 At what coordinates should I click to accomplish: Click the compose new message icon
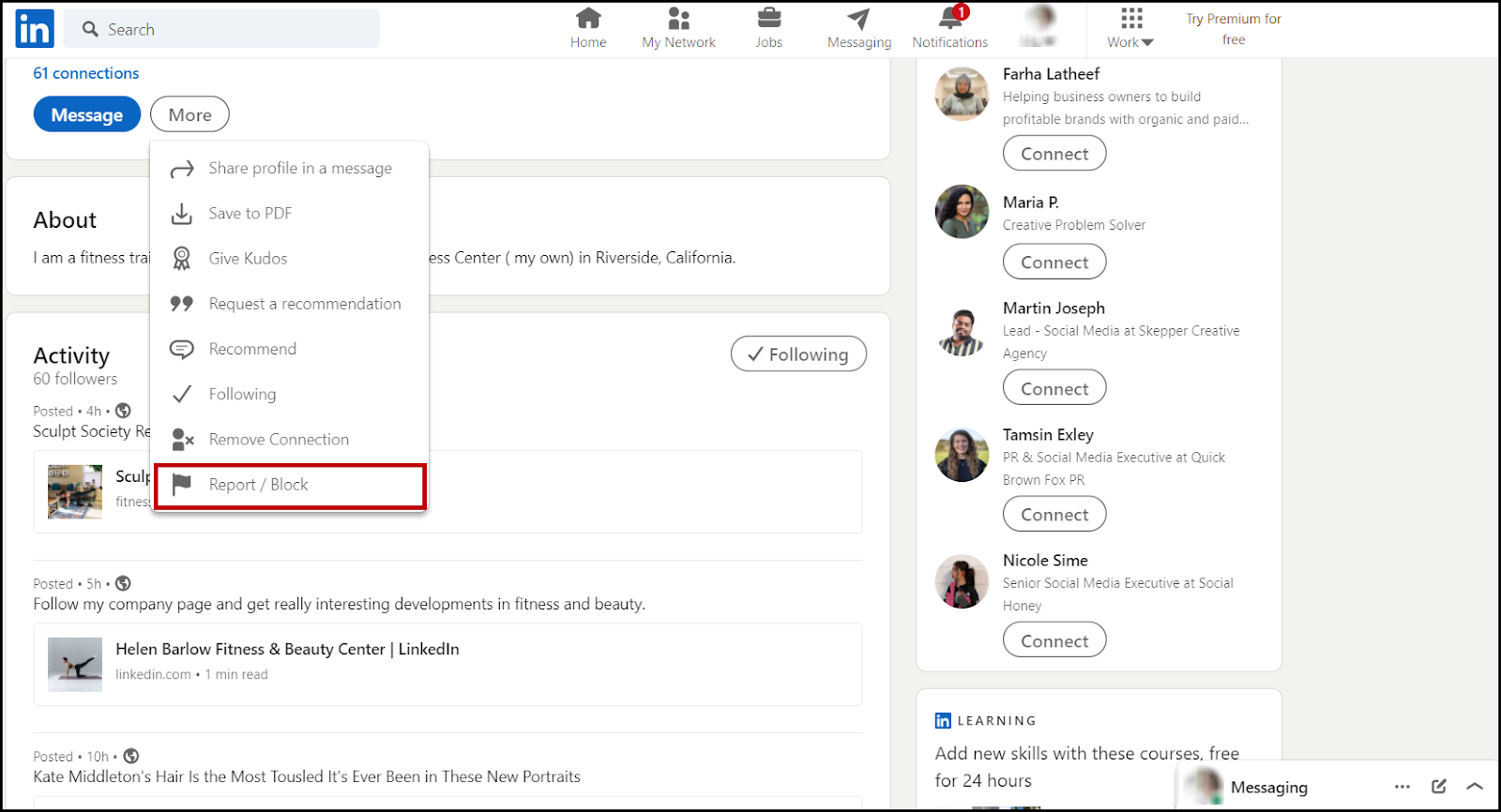pos(1439,787)
